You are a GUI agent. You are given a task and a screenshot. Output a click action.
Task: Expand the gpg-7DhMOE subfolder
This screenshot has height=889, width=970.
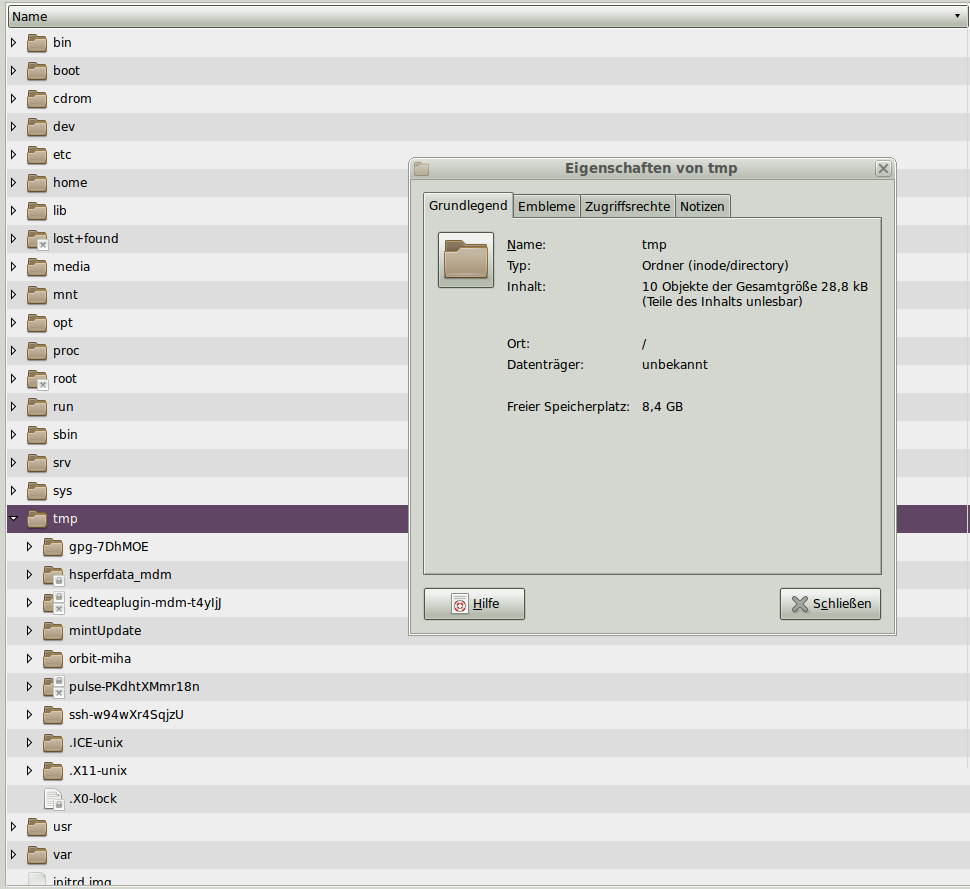[29, 547]
